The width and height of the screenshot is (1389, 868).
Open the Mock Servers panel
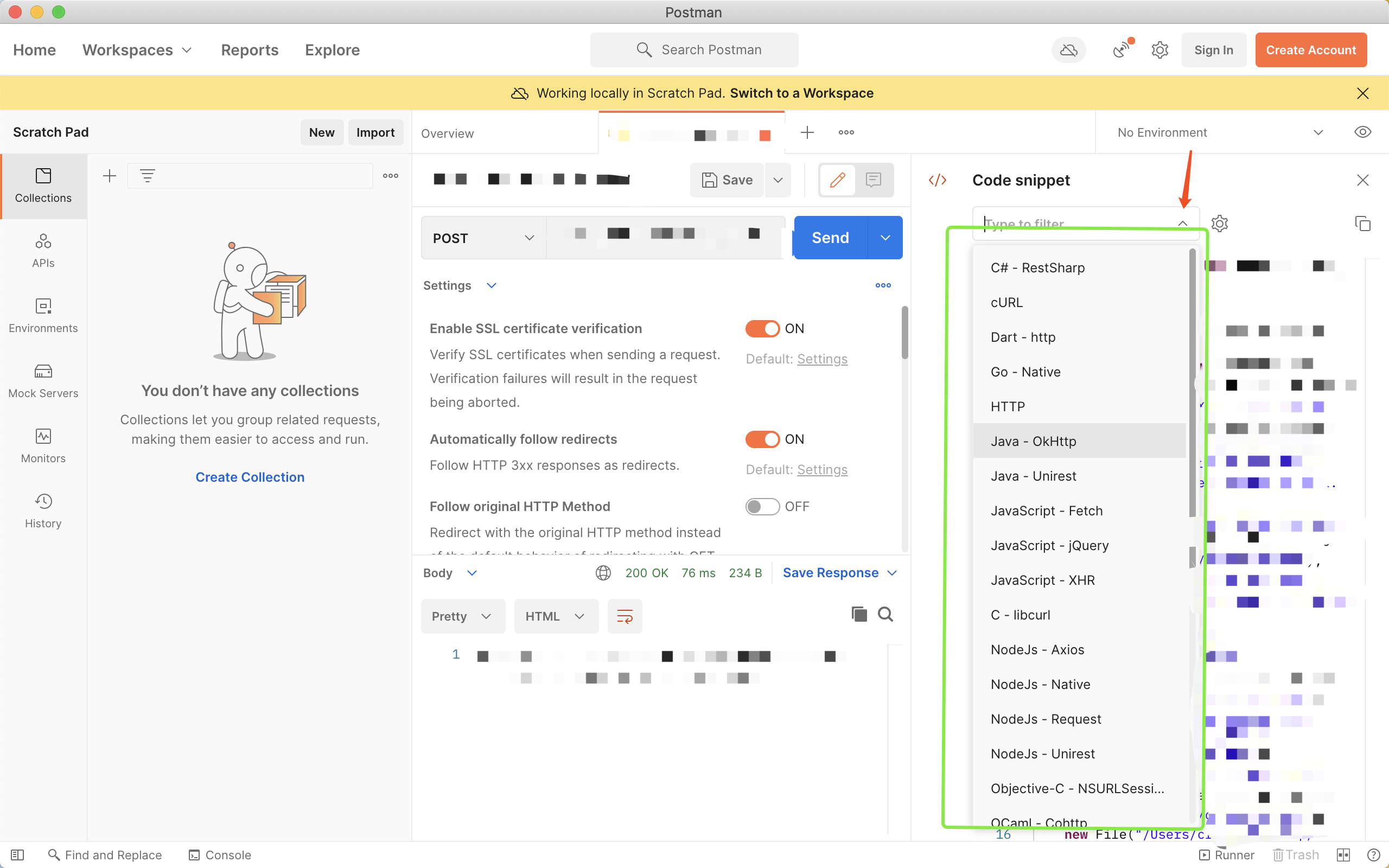click(x=43, y=380)
